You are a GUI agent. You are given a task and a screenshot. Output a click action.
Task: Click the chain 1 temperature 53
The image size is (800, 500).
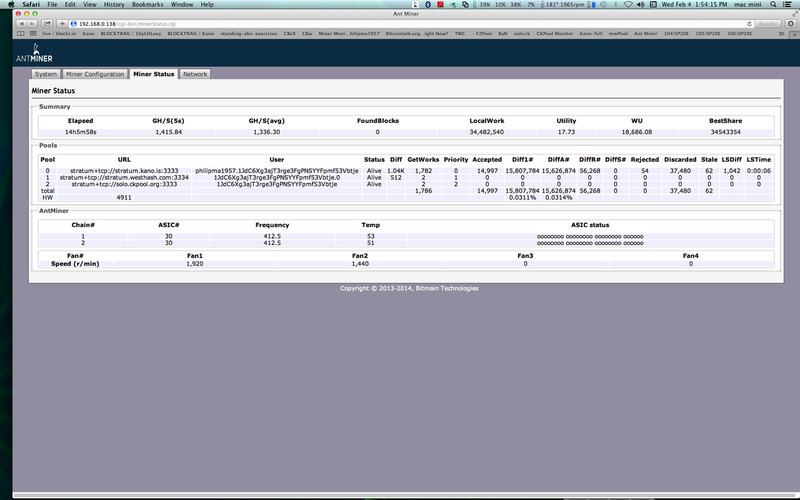click(370, 237)
